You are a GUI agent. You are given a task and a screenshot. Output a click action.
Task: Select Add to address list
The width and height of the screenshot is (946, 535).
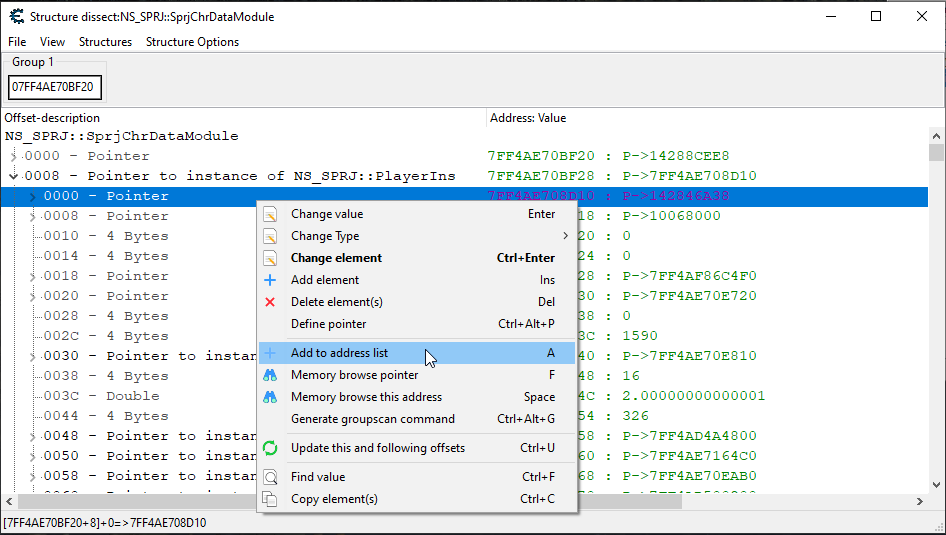339,353
